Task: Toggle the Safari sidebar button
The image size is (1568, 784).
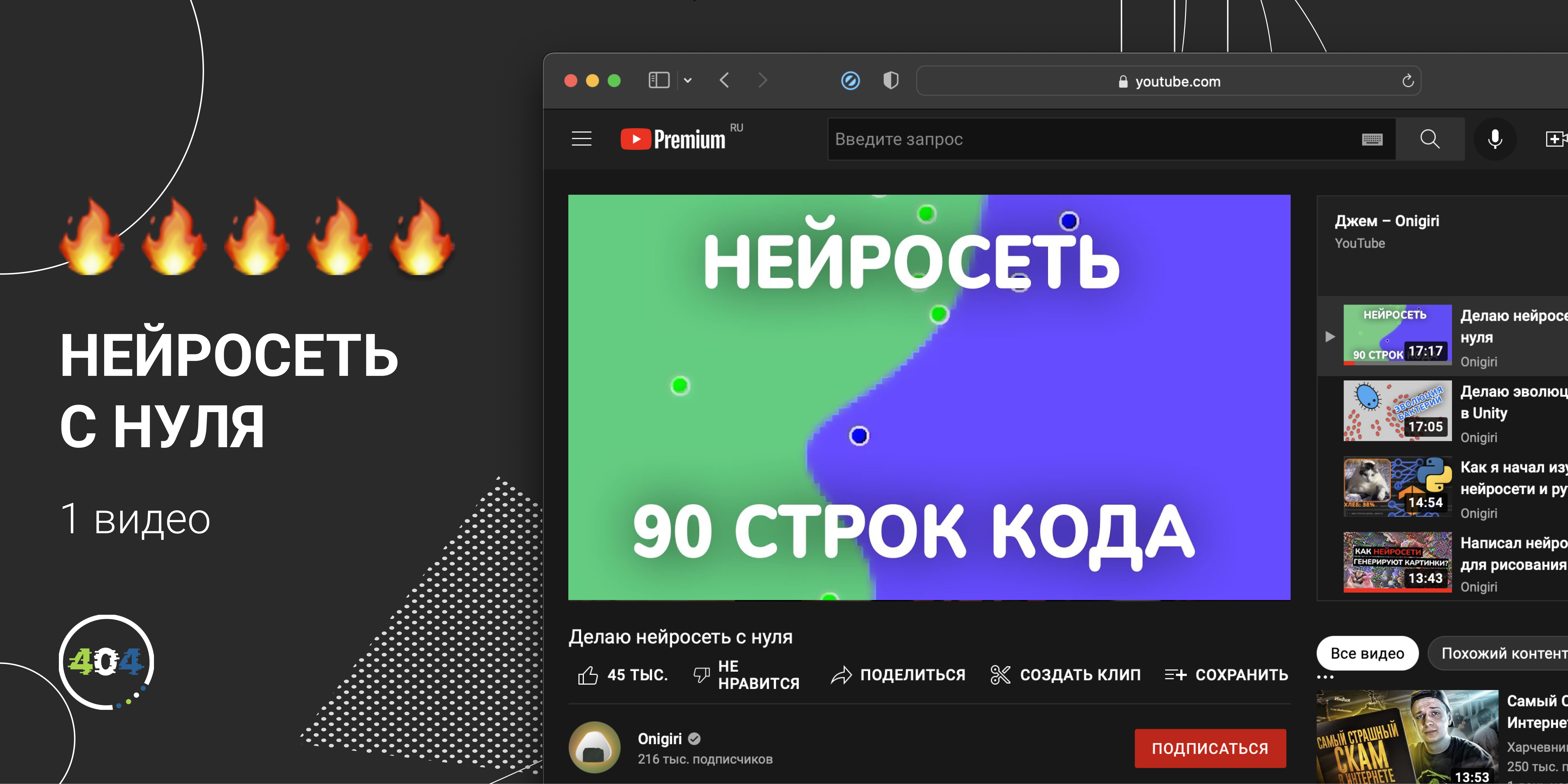Action: 659,80
